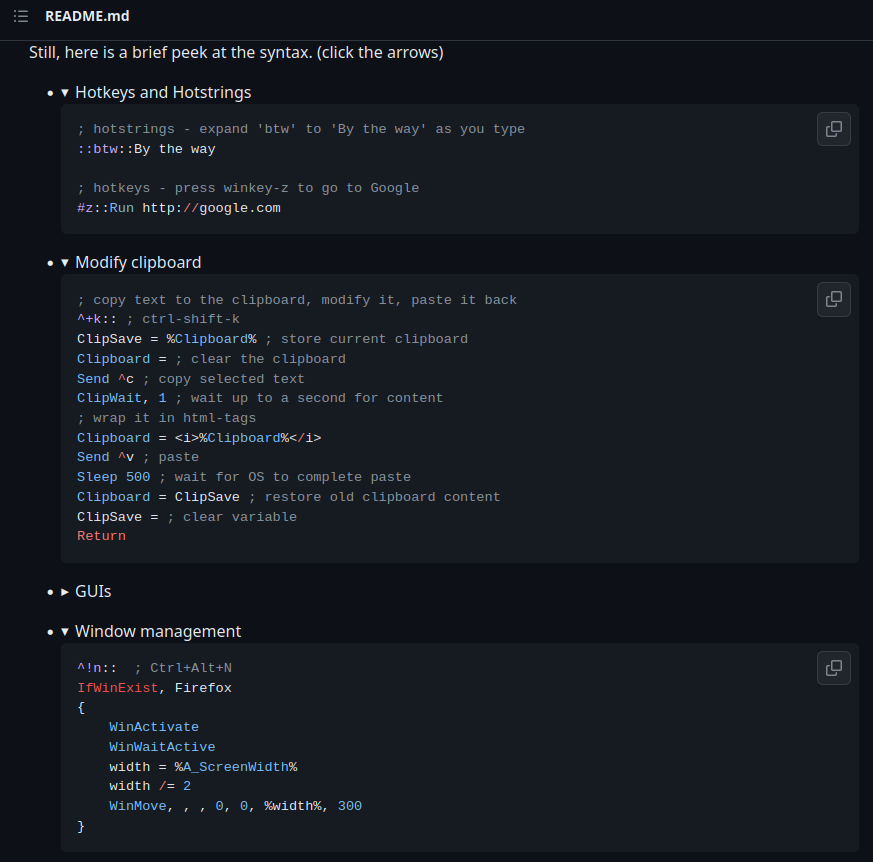Collapse the Window management disclosure triangle
Screen dimensions: 873x862
click(x=65, y=631)
